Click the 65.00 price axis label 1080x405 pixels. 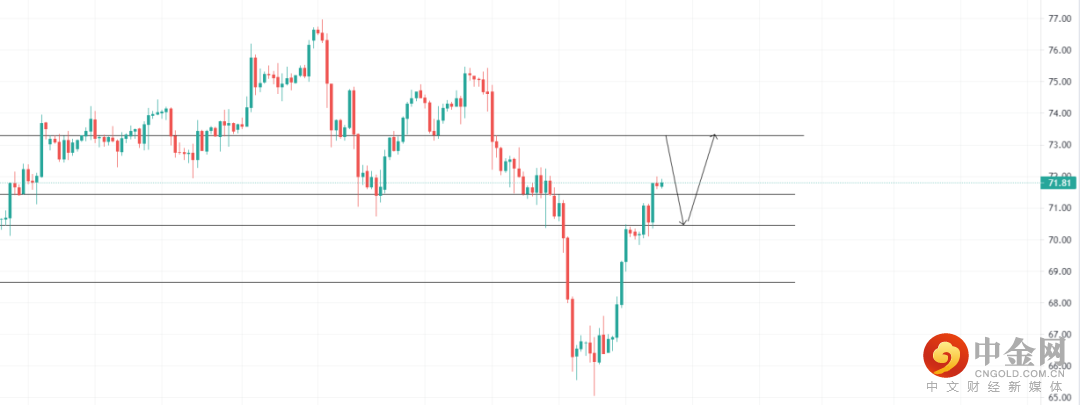point(1059,397)
